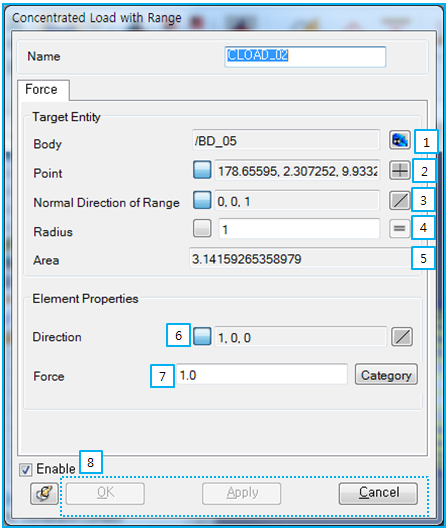Toggle the blue Direction parametric button
This screenshot has width=446, height=528.
pyautogui.click(x=202, y=336)
